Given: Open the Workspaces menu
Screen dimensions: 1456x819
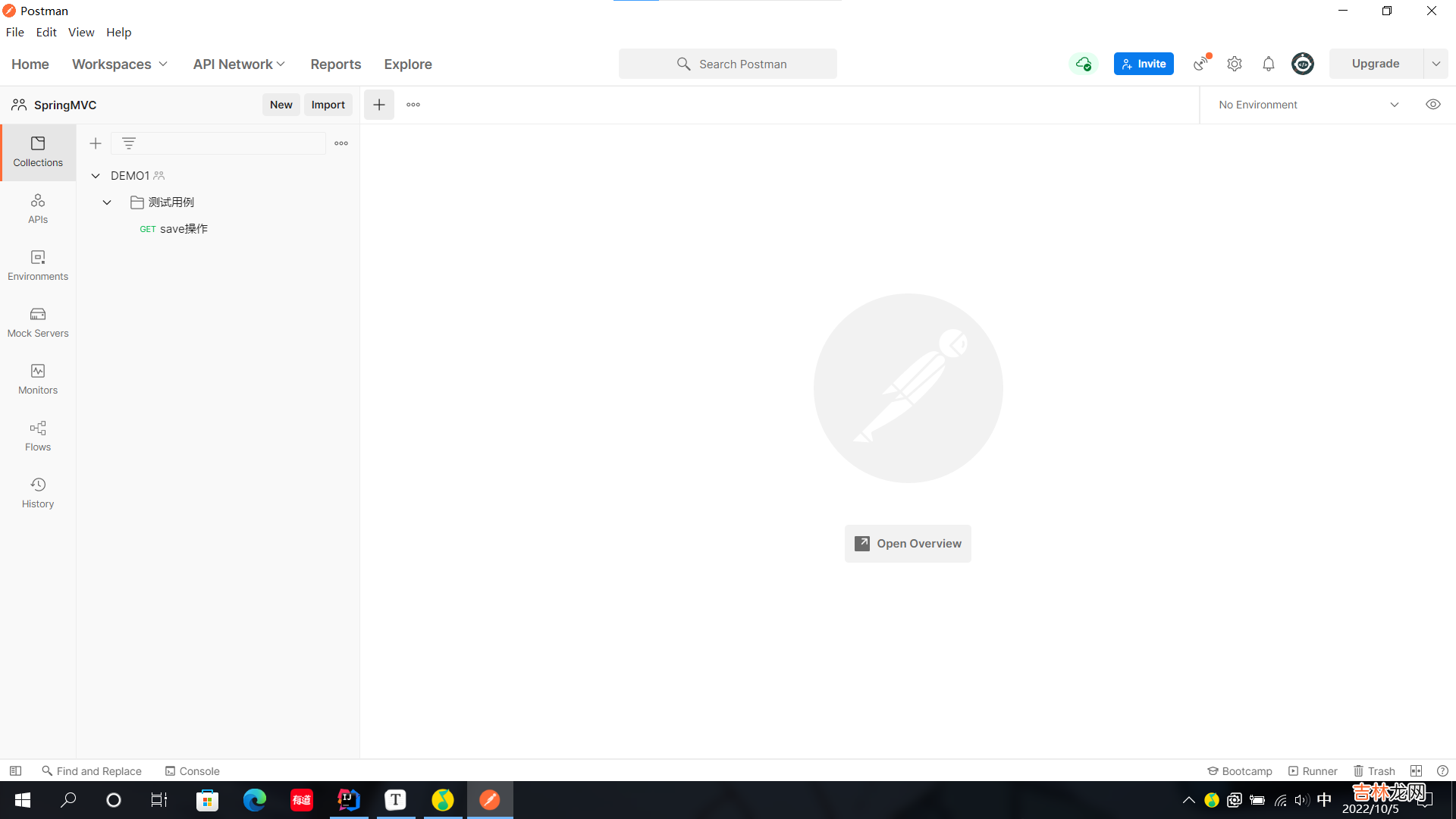Looking at the screenshot, I should pyautogui.click(x=120, y=64).
